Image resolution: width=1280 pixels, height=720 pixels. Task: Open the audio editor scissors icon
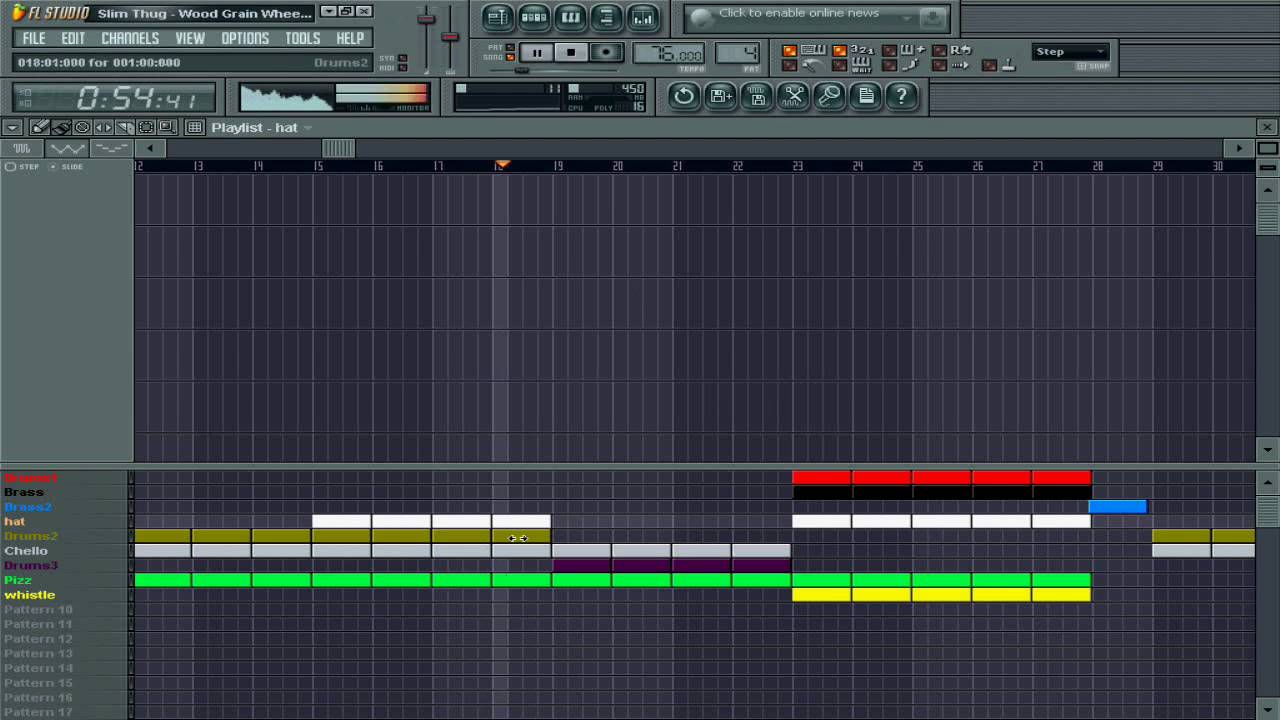[793, 96]
